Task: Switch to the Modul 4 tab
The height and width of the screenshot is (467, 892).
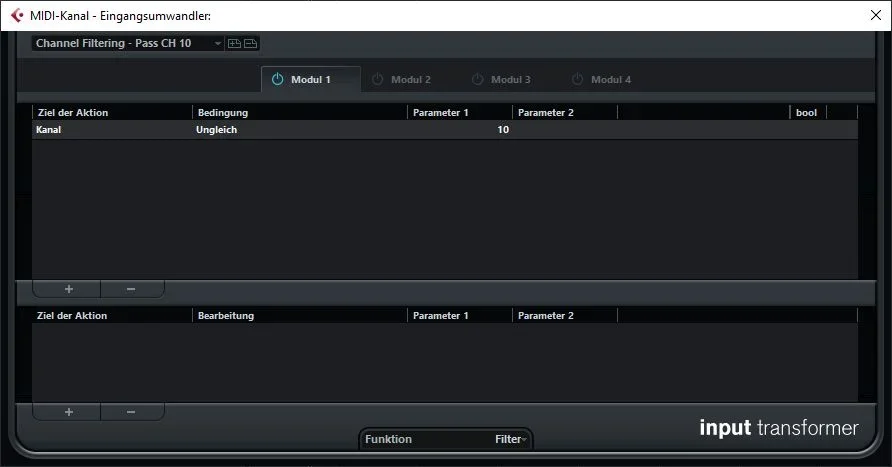Action: [x=611, y=80]
